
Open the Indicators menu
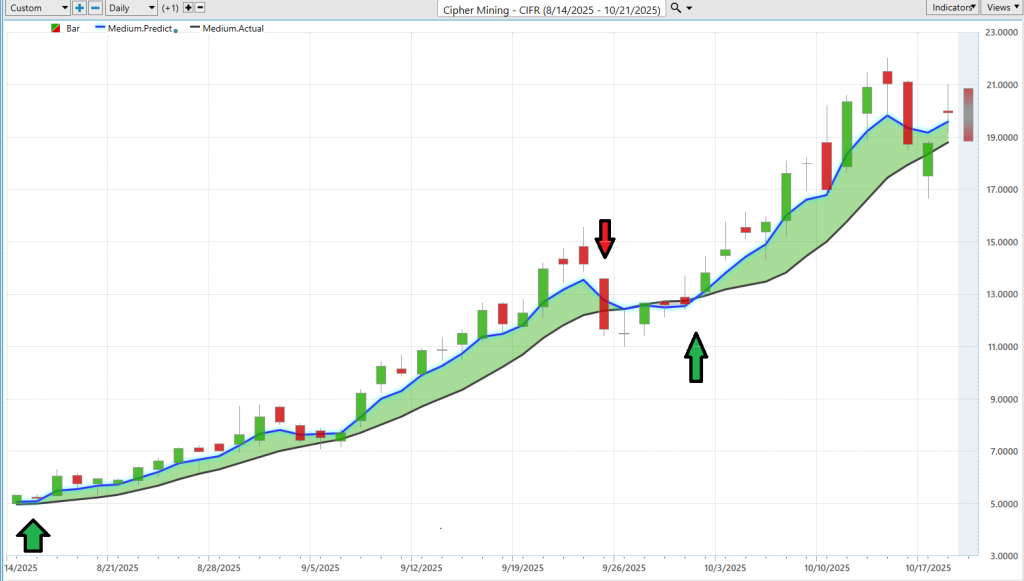951,8
